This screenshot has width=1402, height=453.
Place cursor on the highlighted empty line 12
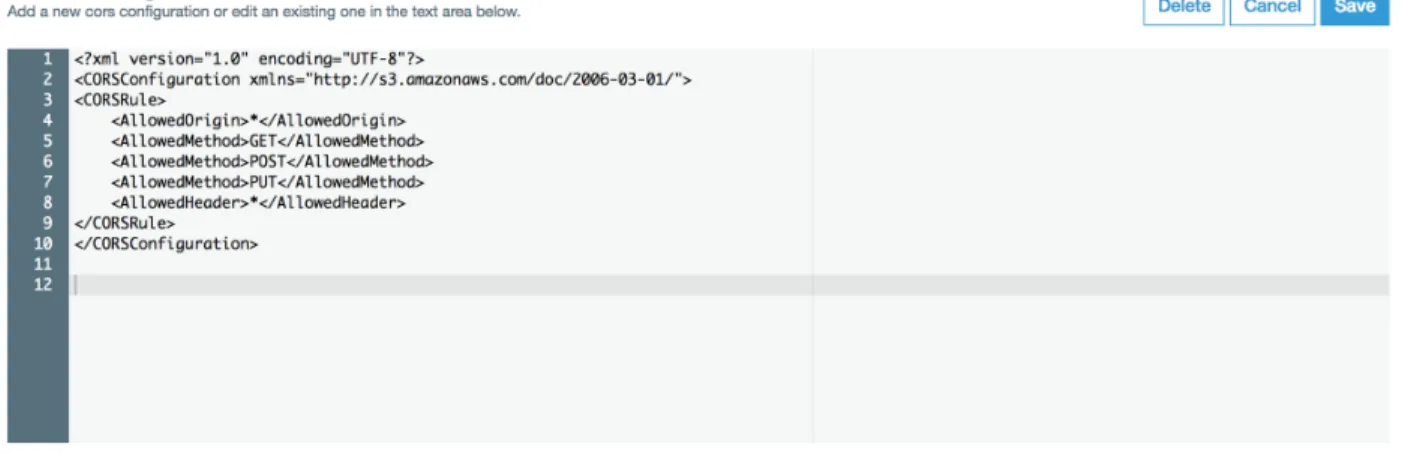click(x=729, y=285)
